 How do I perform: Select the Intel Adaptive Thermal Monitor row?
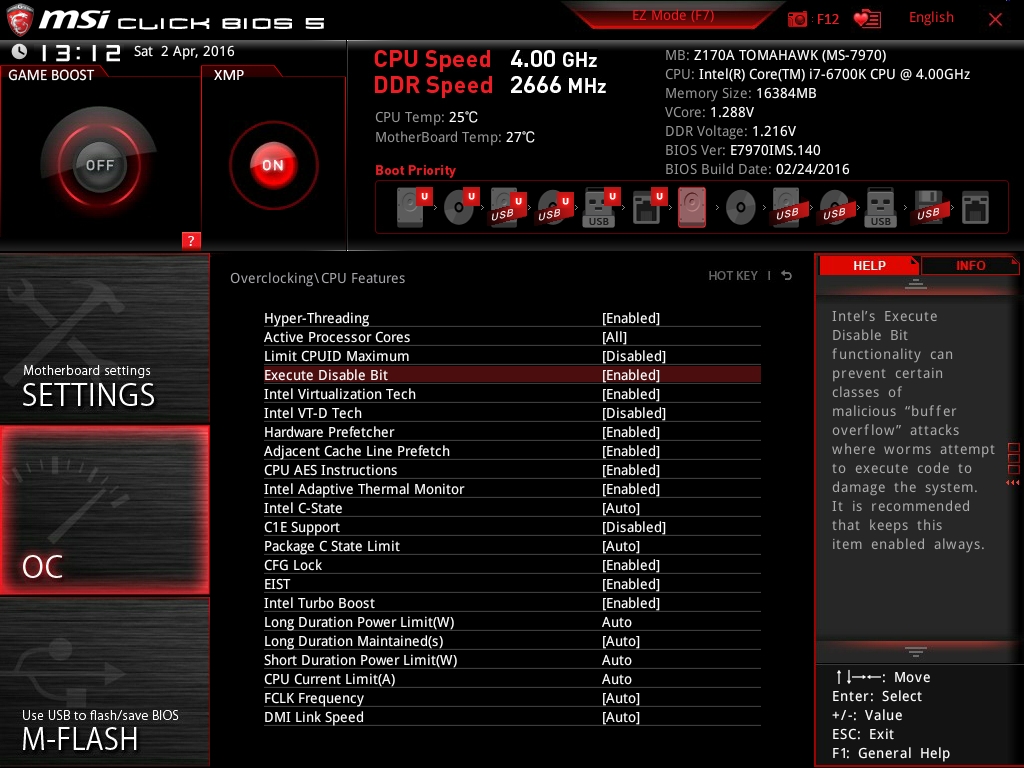tap(512, 488)
